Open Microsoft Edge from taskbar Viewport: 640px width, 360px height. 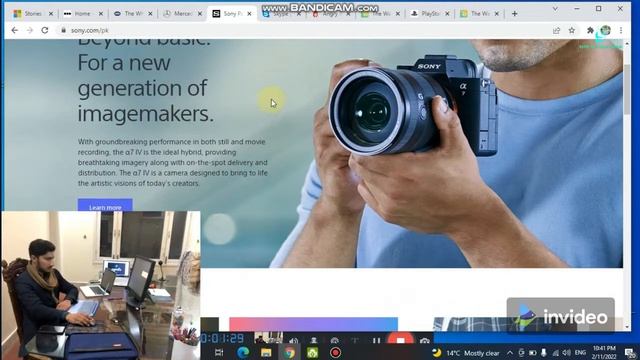coord(243,352)
